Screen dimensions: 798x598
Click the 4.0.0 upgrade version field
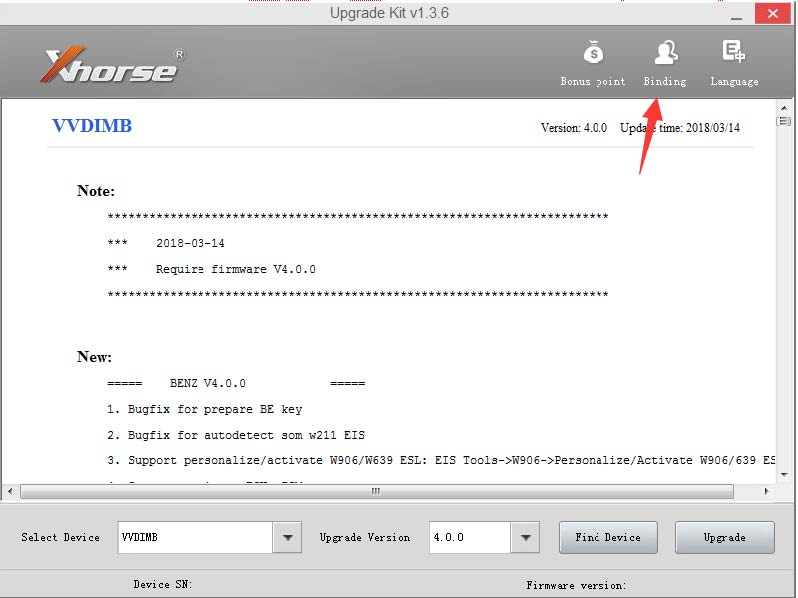(x=470, y=537)
